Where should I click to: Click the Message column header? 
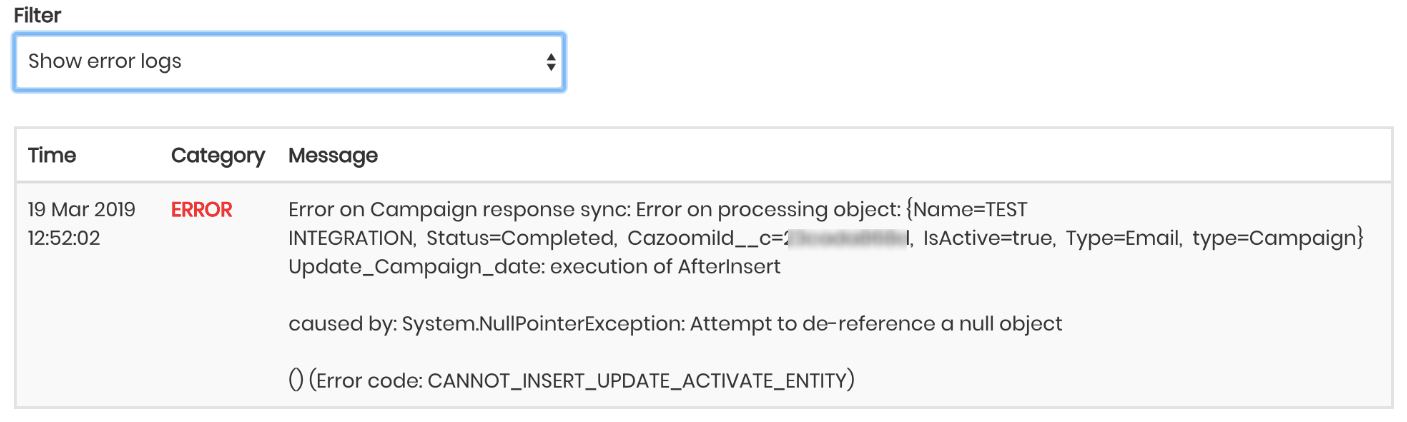coord(333,156)
